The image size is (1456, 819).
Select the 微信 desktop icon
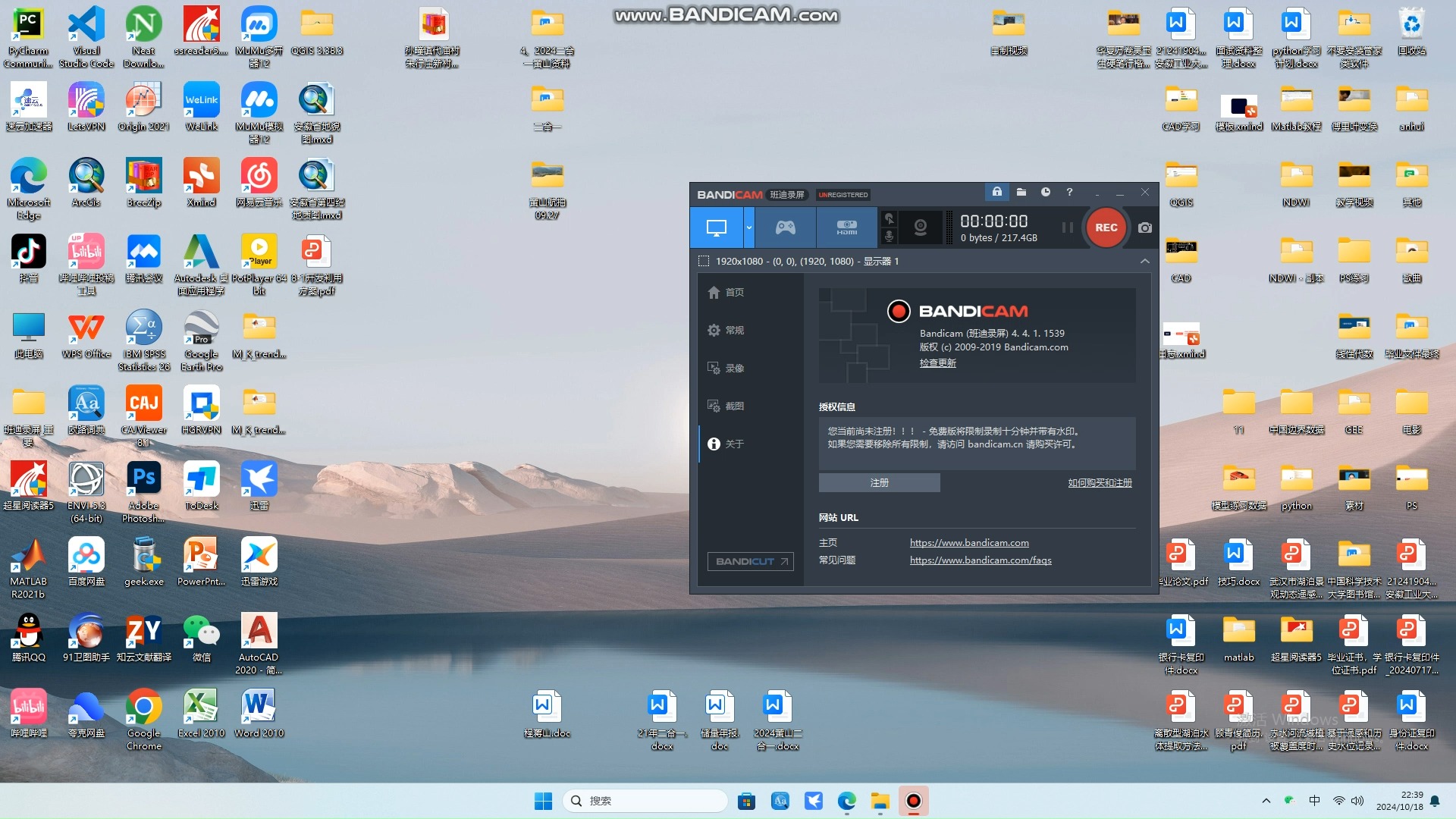coord(201,637)
